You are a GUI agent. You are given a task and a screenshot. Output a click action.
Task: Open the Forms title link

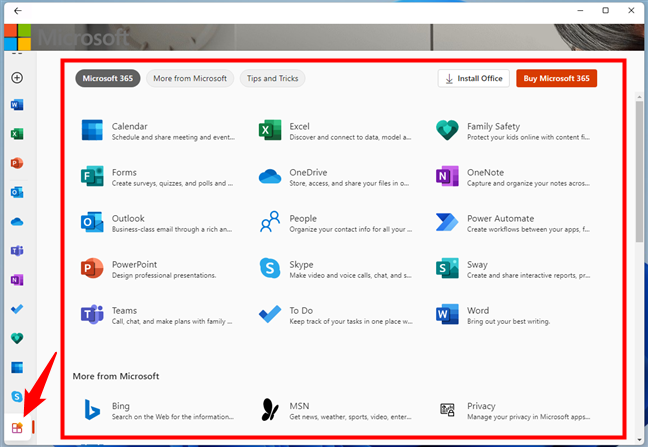124,172
